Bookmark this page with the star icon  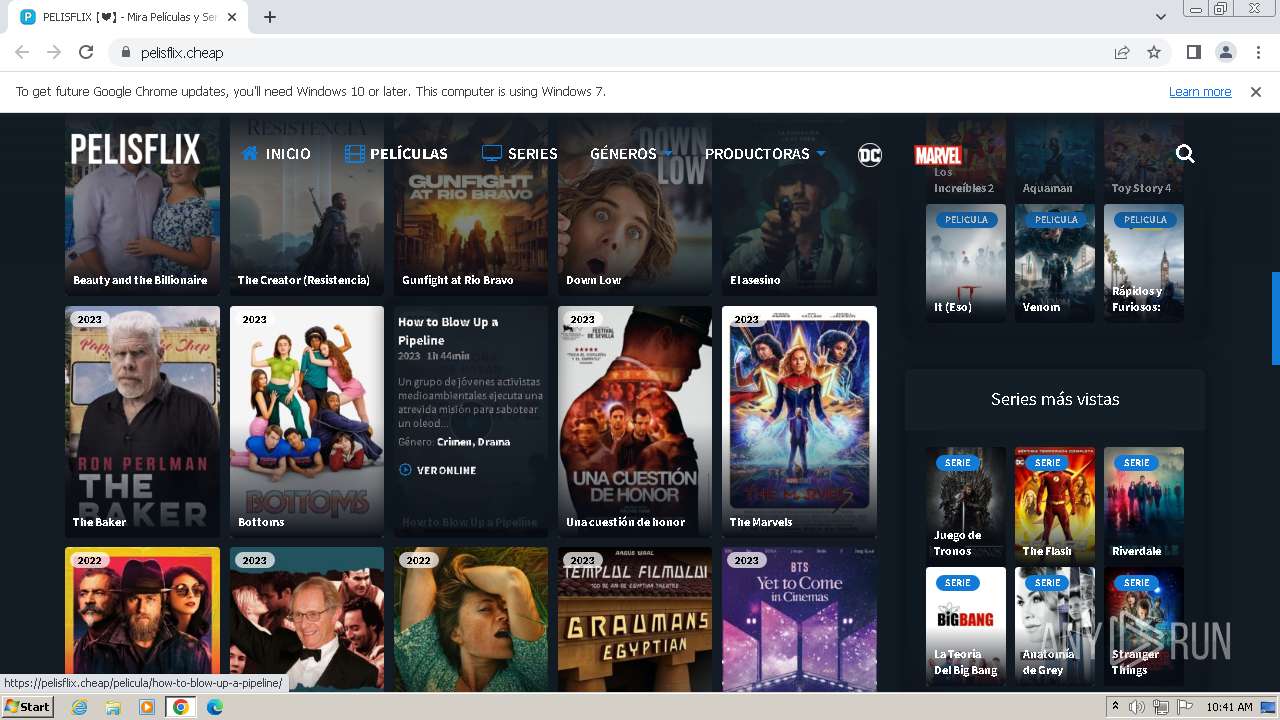pyautogui.click(x=1154, y=52)
